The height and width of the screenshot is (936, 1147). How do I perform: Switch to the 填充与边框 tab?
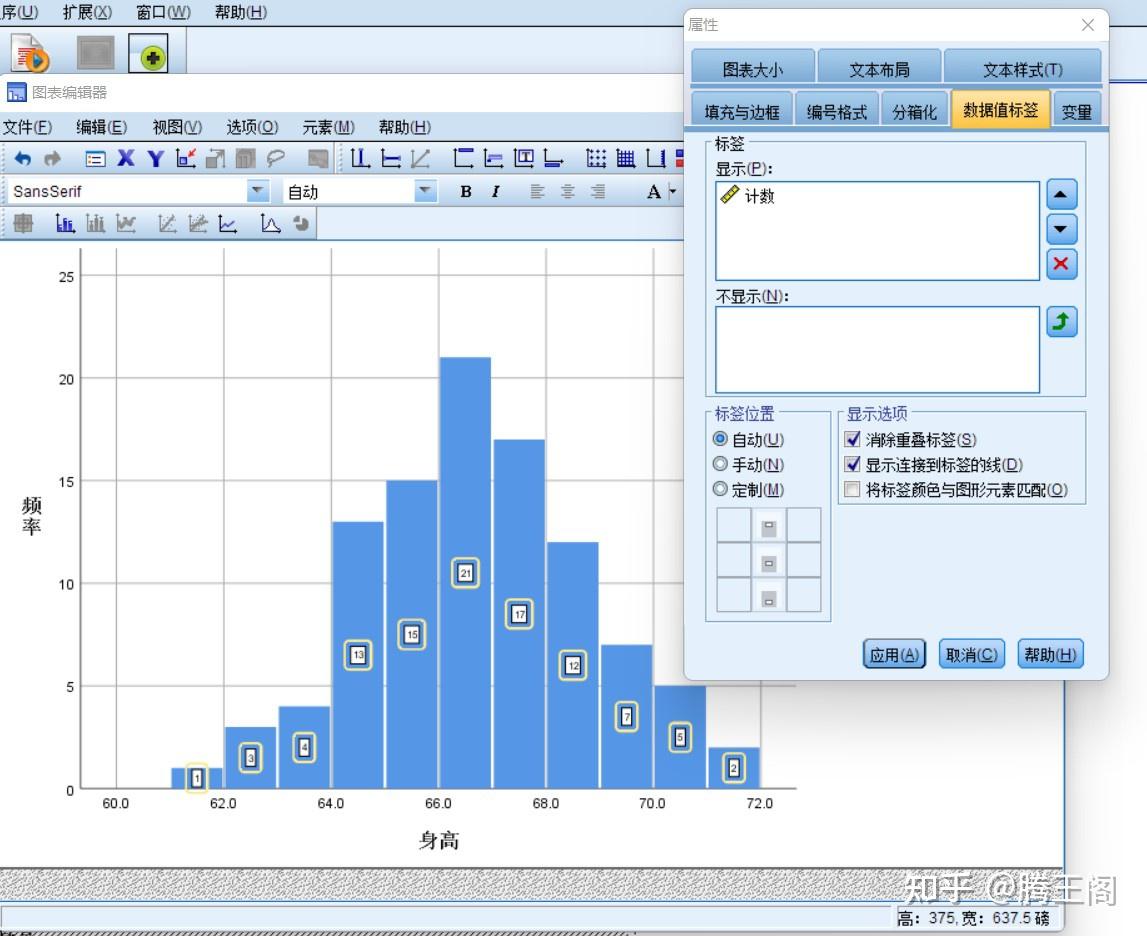click(x=742, y=112)
